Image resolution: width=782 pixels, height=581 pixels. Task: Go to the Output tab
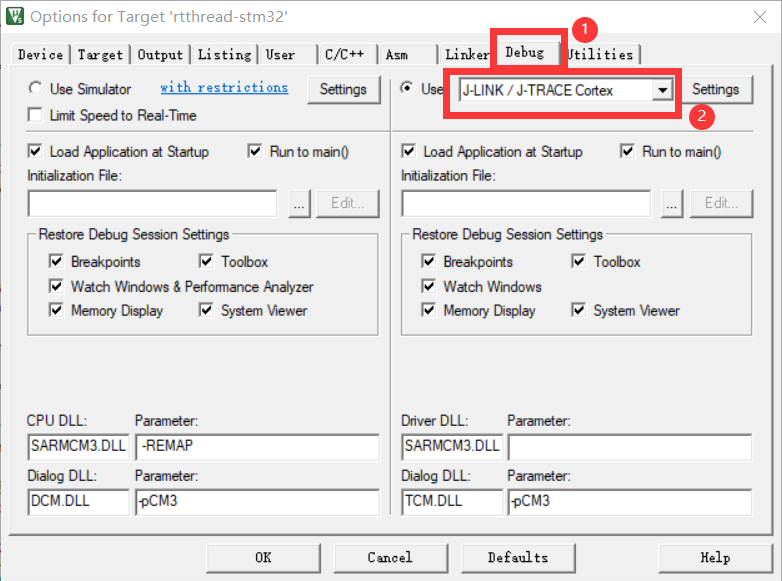click(160, 54)
